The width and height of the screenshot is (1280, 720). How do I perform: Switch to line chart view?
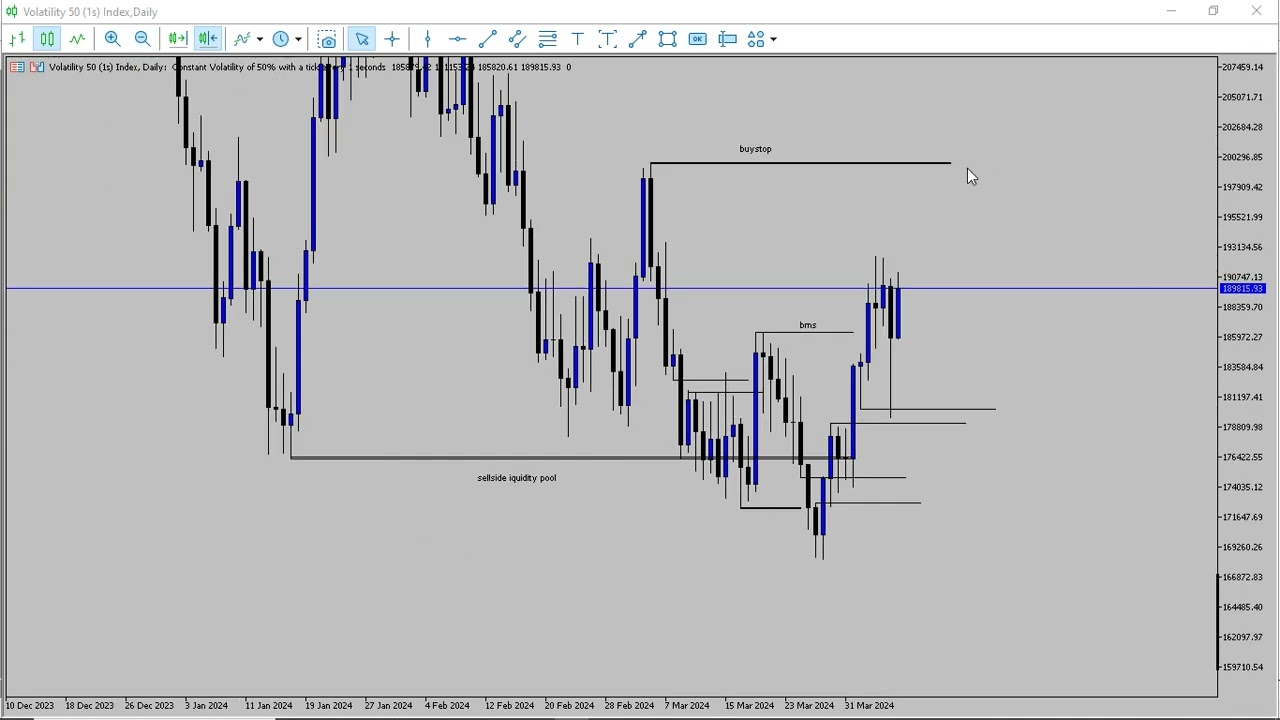(77, 39)
